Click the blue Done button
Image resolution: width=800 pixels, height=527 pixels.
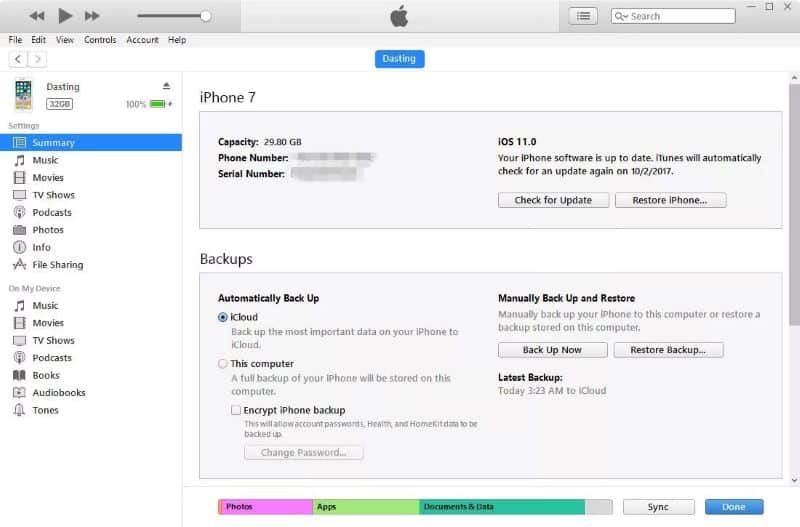point(734,507)
